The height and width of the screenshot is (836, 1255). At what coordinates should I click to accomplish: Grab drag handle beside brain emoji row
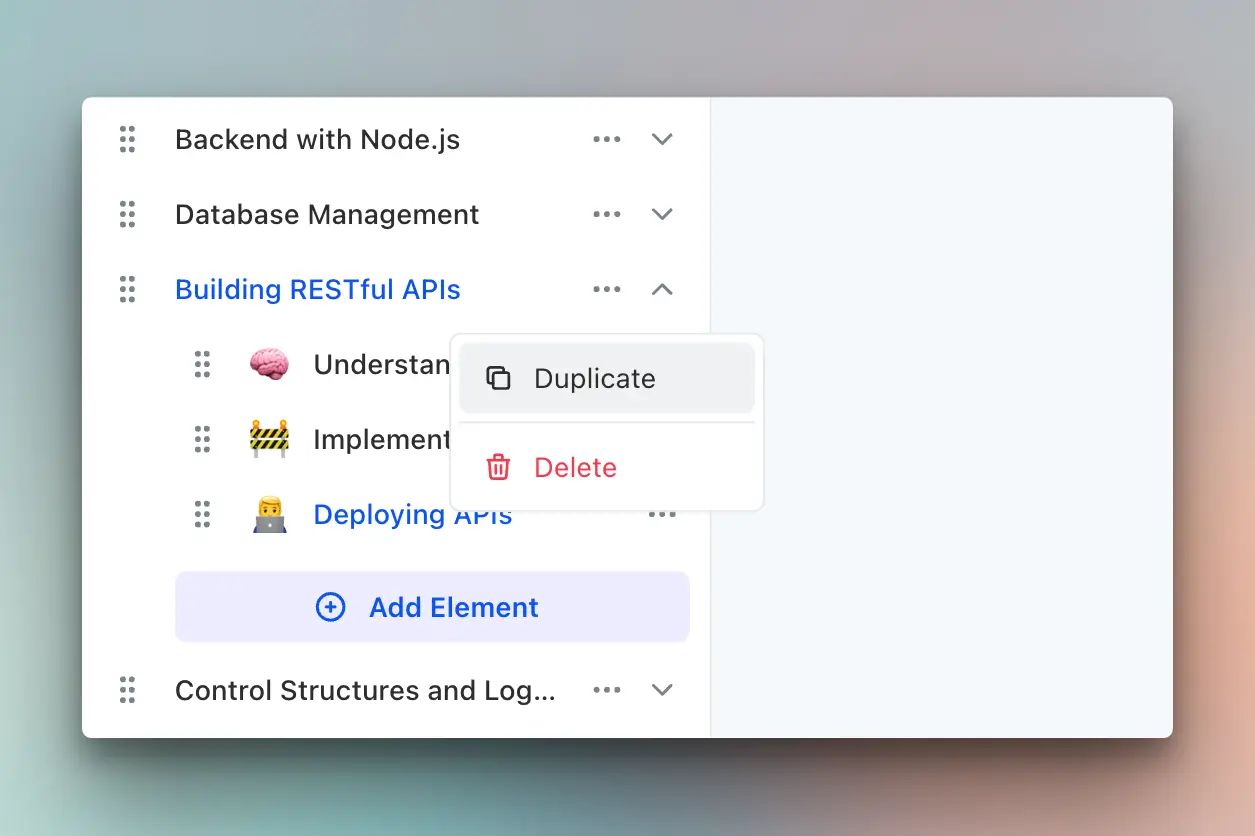click(202, 364)
